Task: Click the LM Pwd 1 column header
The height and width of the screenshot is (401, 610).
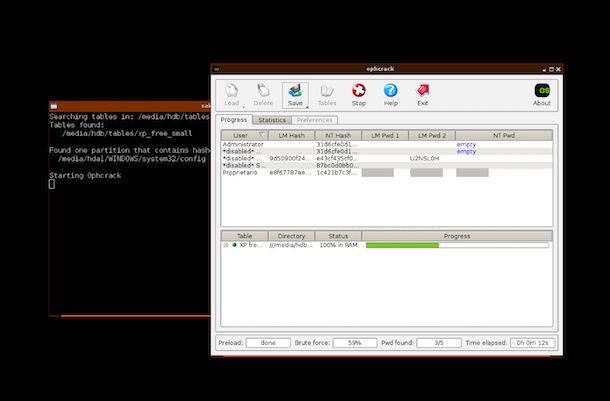Action: (x=385, y=135)
